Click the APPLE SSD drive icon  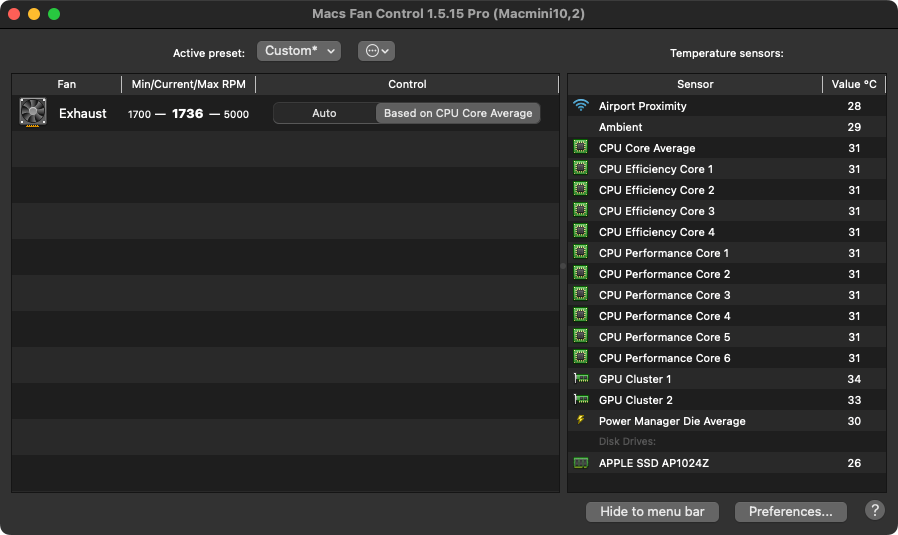581,463
